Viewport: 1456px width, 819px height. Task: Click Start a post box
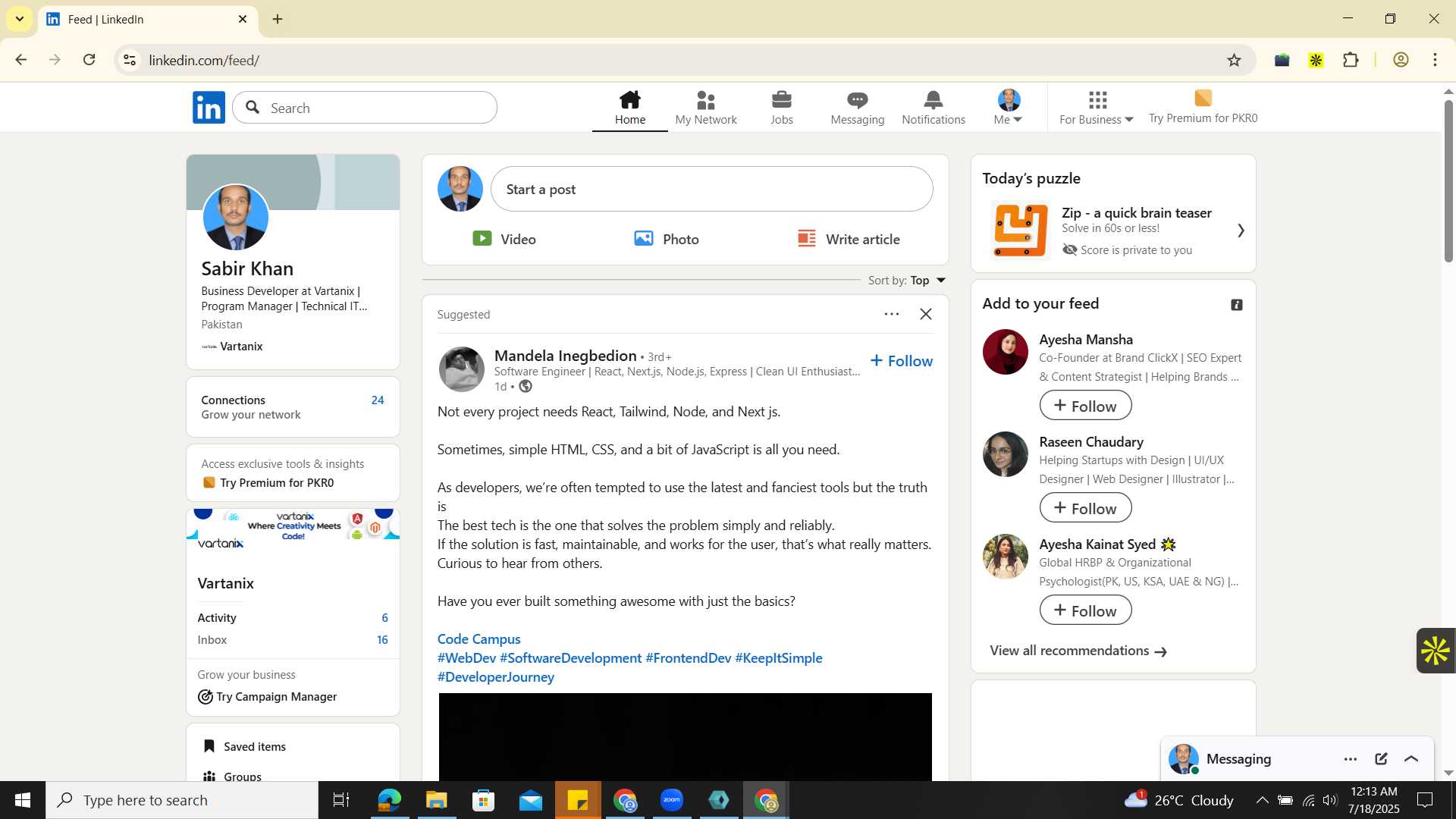[711, 189]
